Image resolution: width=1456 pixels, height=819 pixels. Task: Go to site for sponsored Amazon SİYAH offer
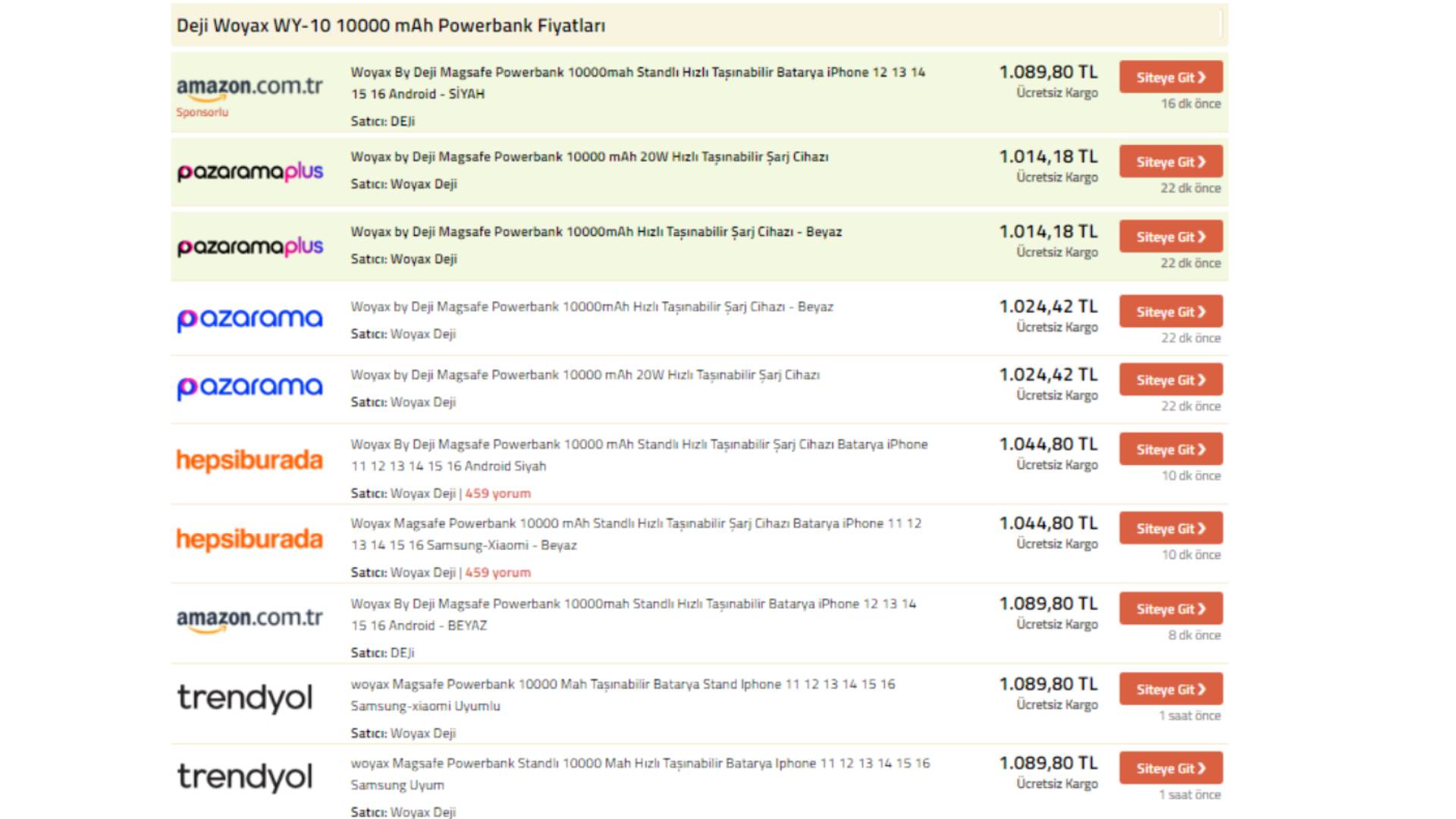click(x=1171, y=77)
